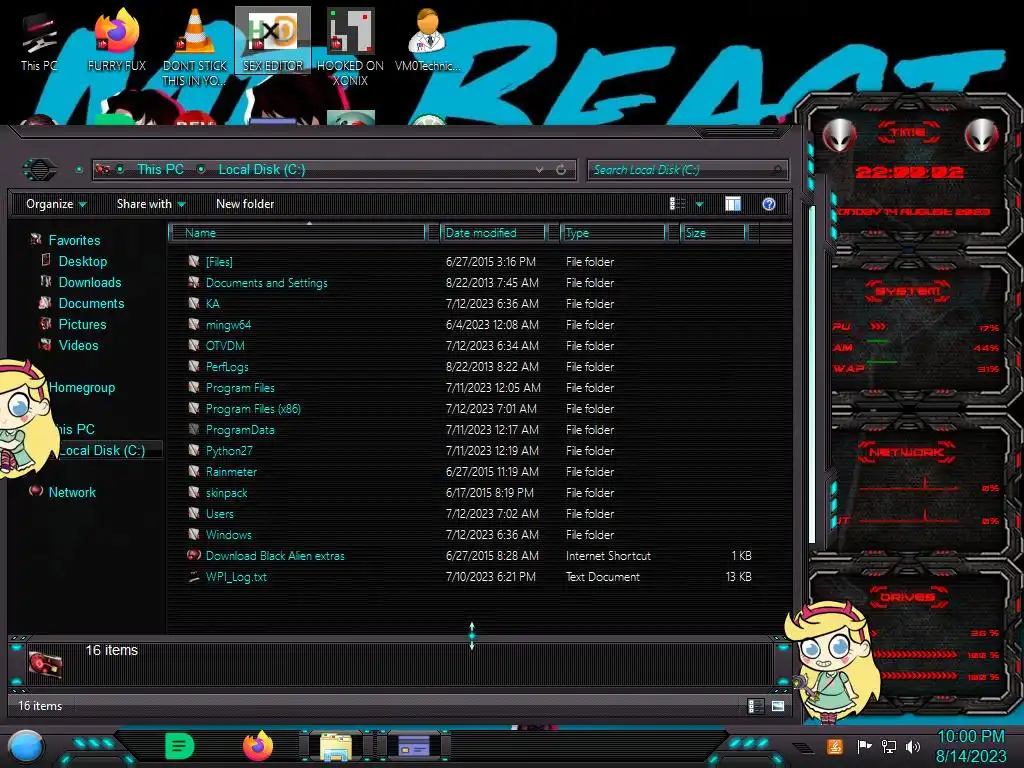Refresh the Local Disk (C:) folder view
The image size is (1024, 768).
[561, 170]
